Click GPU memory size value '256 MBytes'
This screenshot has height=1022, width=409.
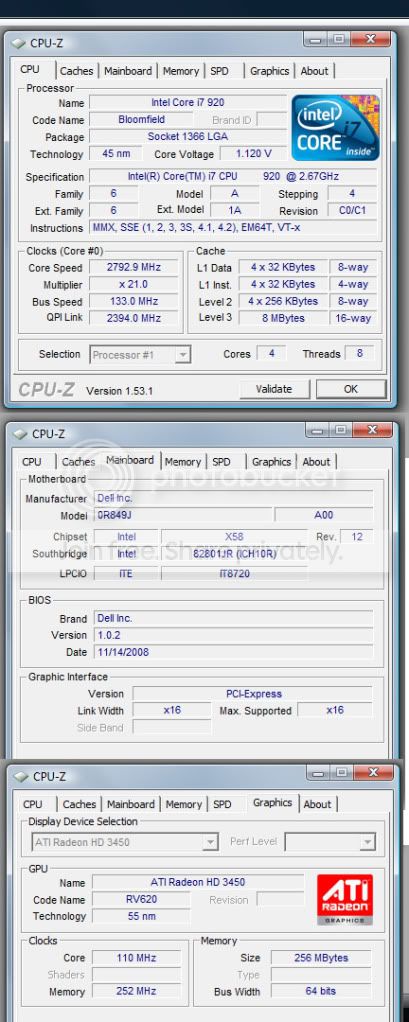click(320, 958)
